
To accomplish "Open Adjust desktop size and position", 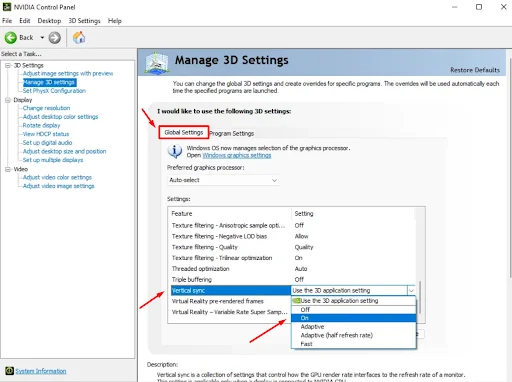I will click(64, 151).
